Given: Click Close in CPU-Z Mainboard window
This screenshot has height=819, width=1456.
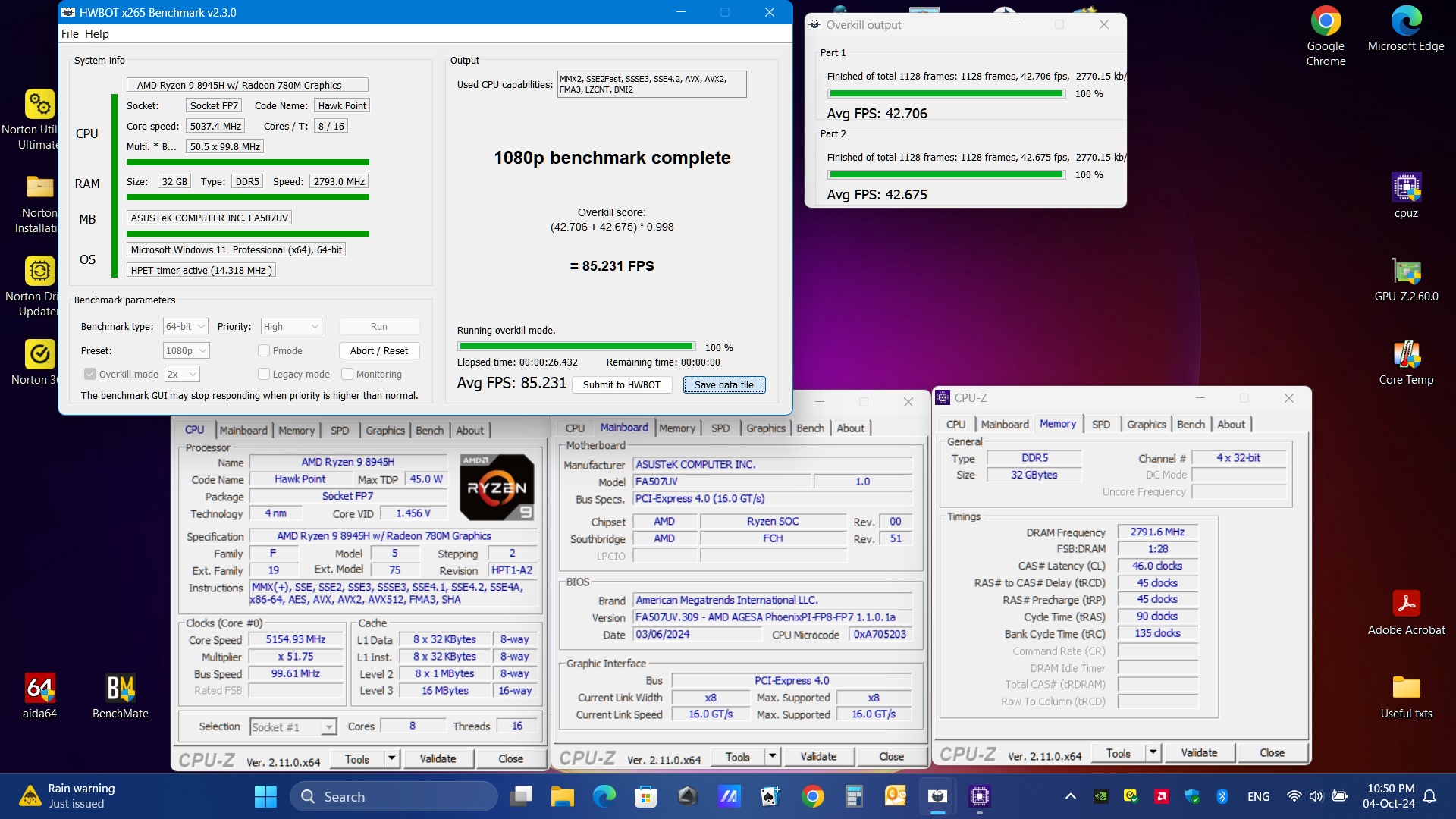Looking at the screenshot, I should click(891, 756).
